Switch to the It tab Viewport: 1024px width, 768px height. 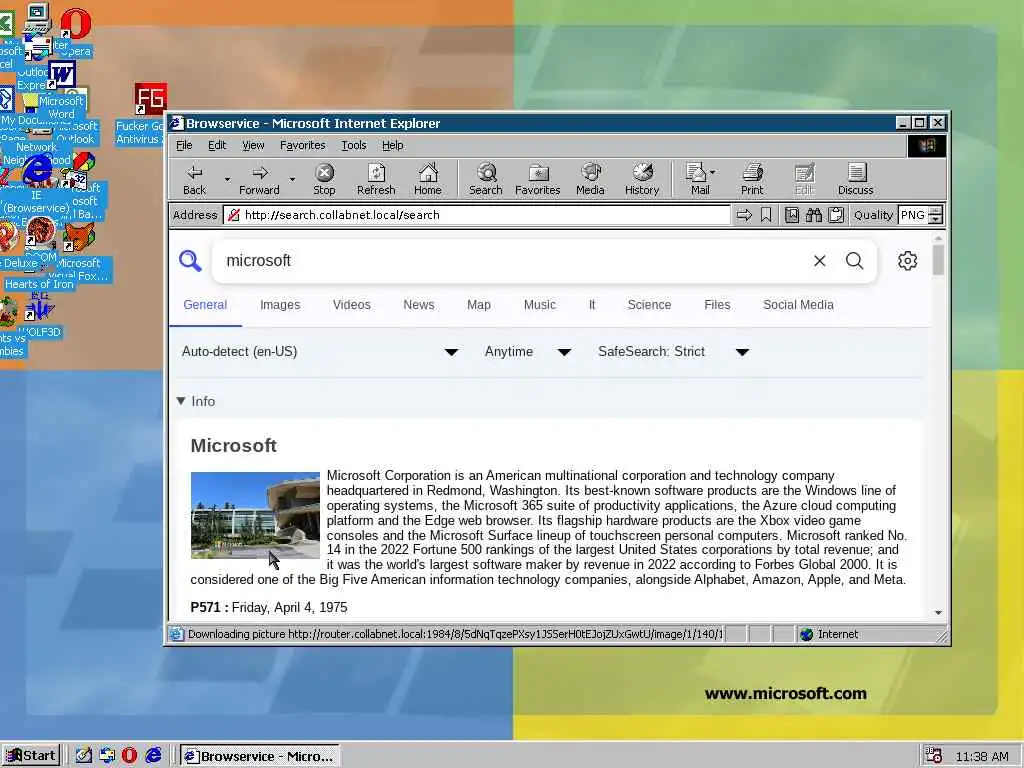pos(592,305)
